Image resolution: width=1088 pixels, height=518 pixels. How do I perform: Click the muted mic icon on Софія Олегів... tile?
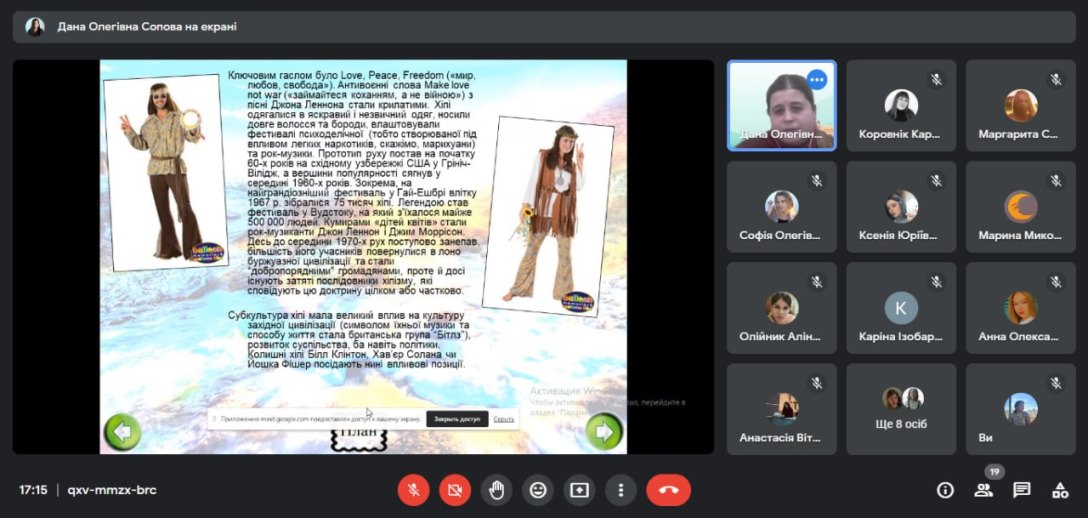point(817,181)
